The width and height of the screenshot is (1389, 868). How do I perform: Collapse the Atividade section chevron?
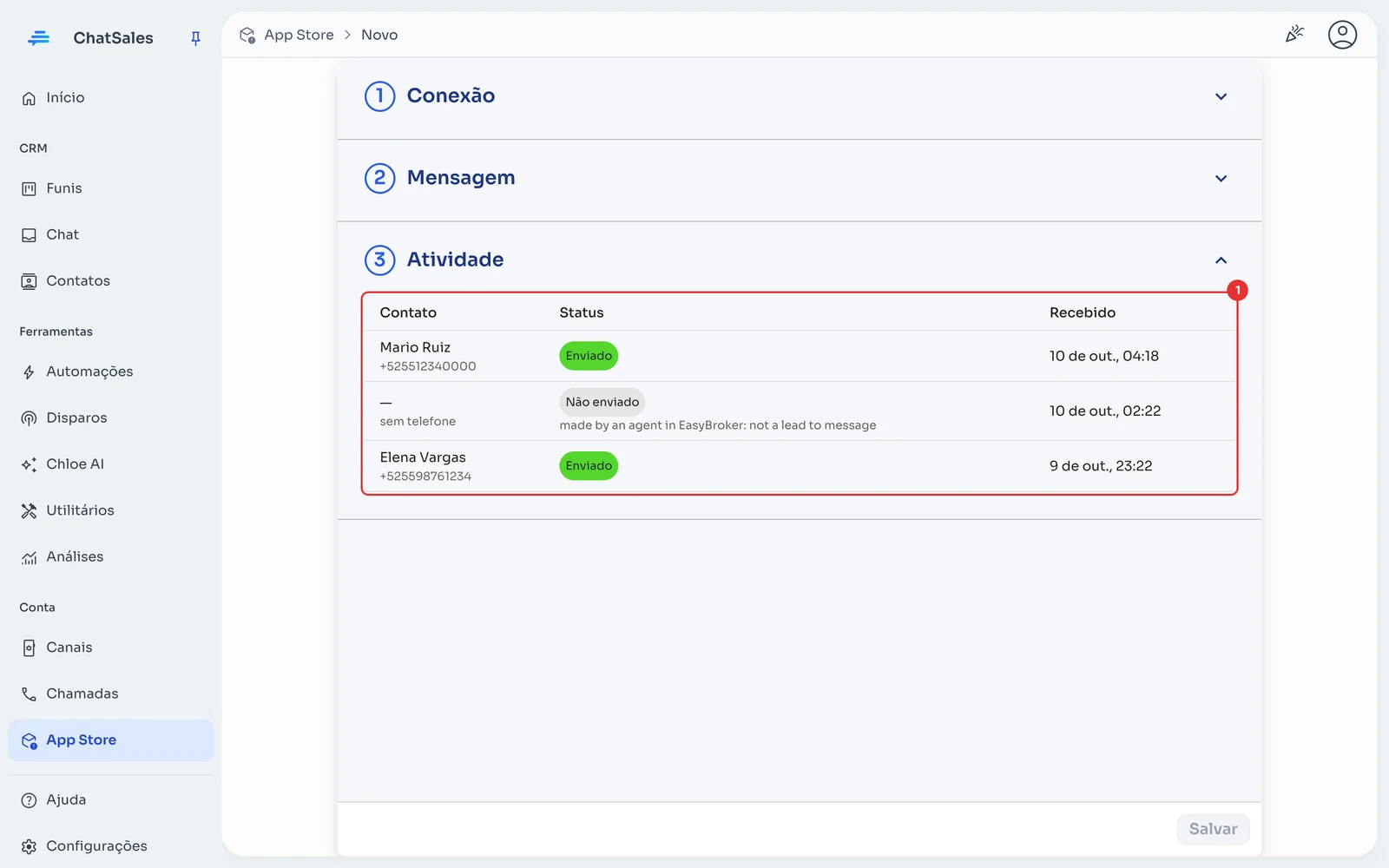pyautogui.click(x=1221, y=260)
